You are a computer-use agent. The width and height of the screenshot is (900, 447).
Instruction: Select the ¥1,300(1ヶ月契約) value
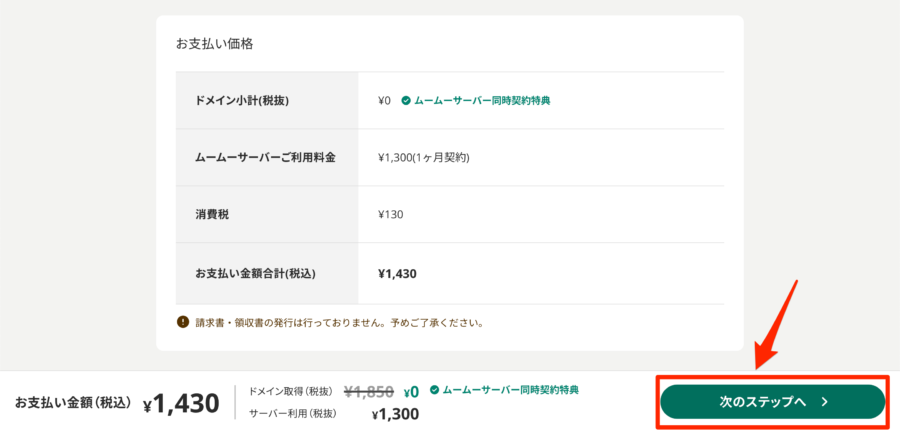click(424, 157)
